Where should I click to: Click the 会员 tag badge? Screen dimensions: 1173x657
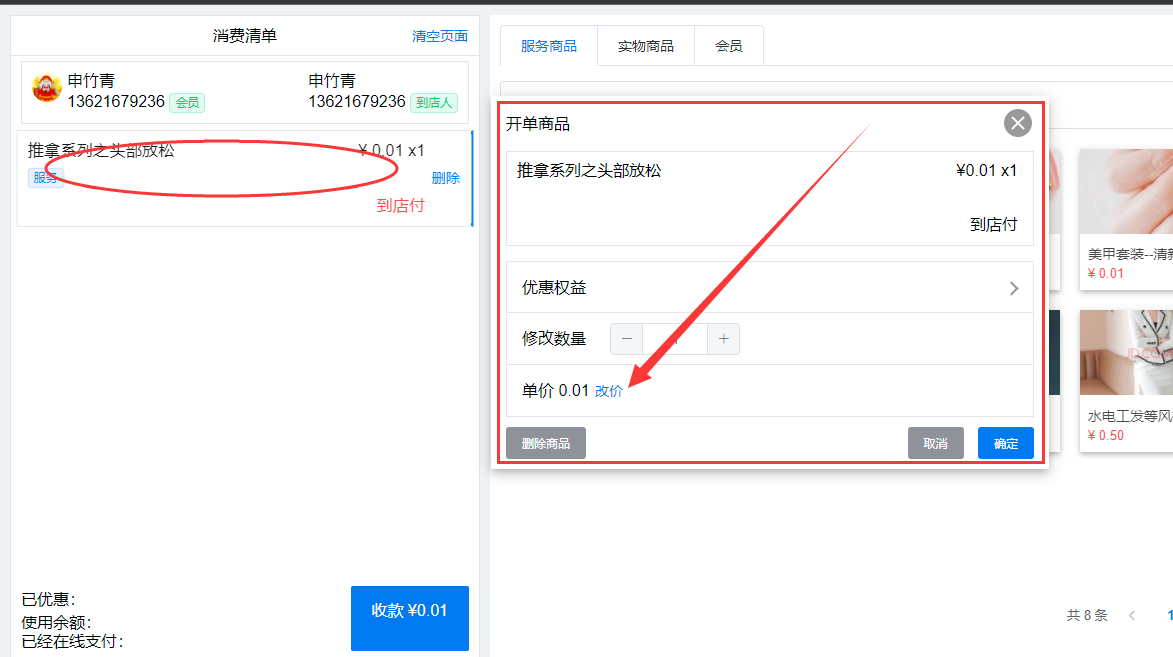[187, 103]
